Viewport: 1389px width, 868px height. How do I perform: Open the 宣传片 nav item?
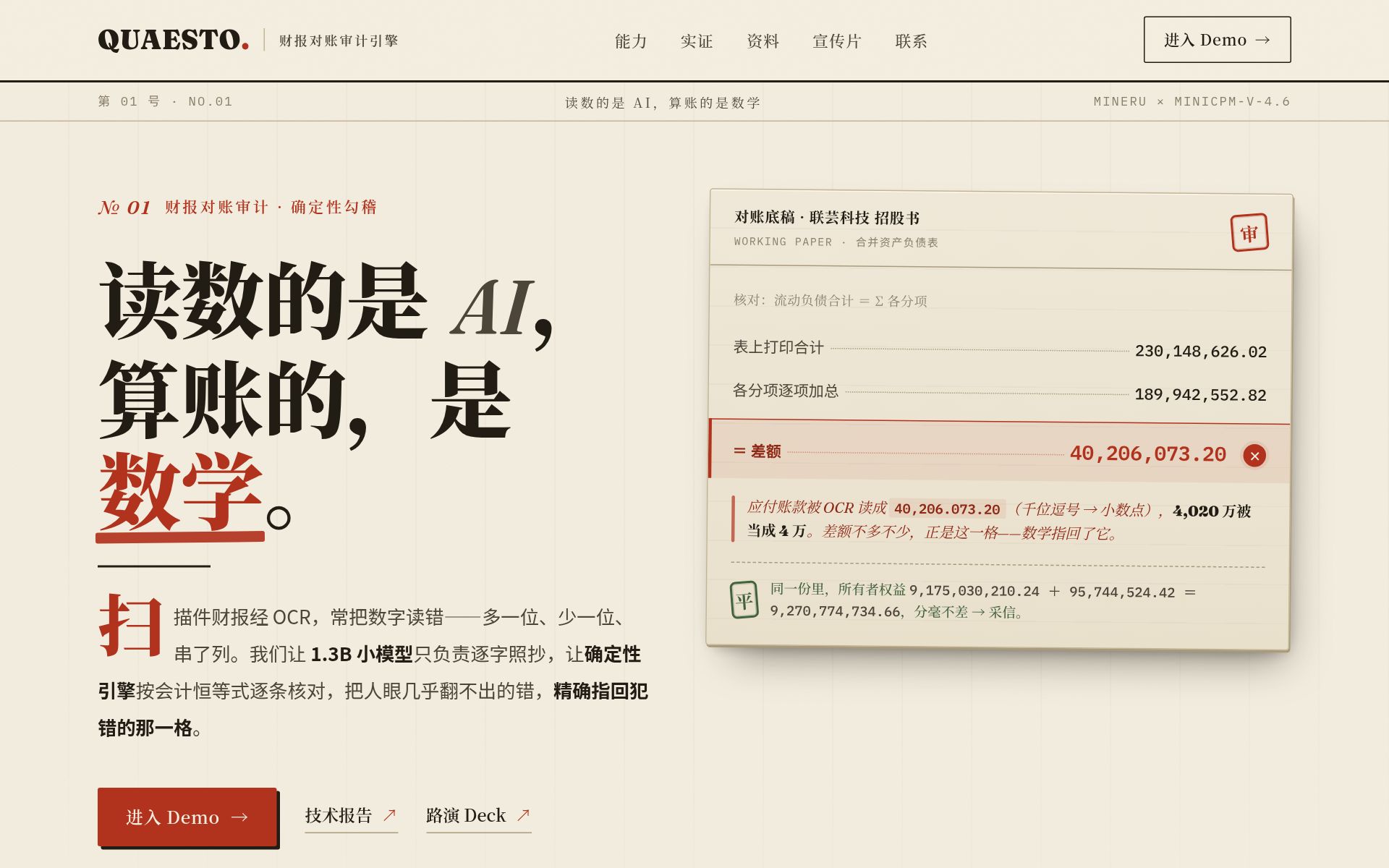coord(837,41)
